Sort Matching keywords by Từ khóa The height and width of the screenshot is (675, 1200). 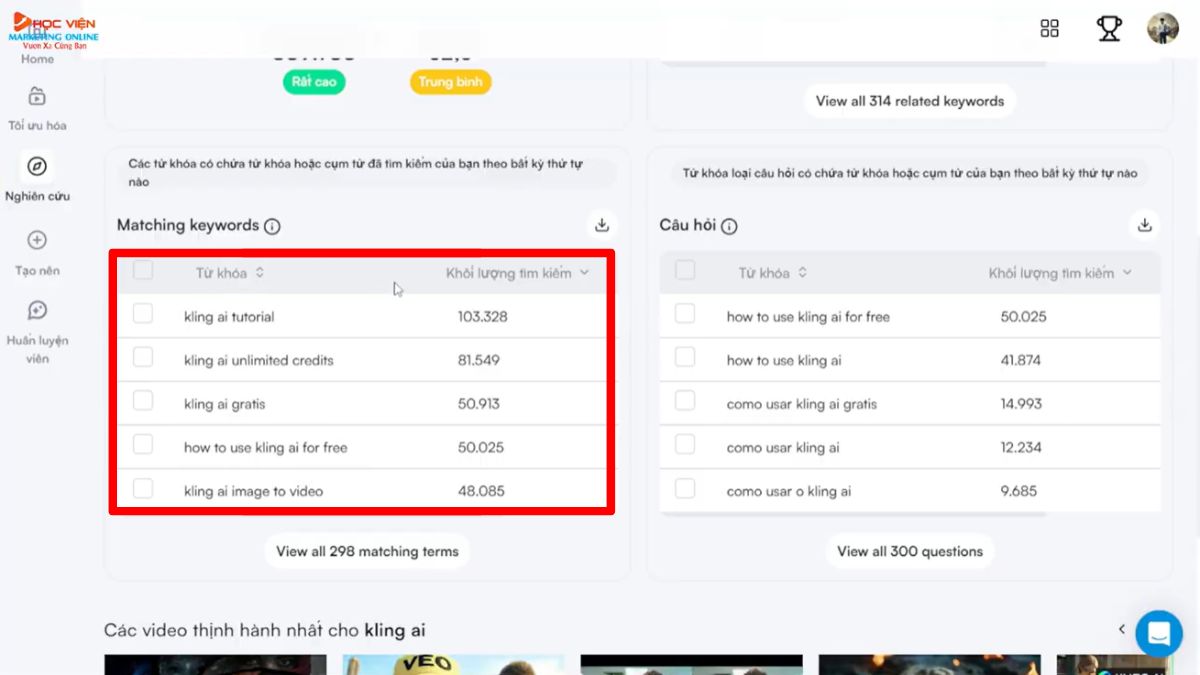pyautogui.click(x=229, y=273)
